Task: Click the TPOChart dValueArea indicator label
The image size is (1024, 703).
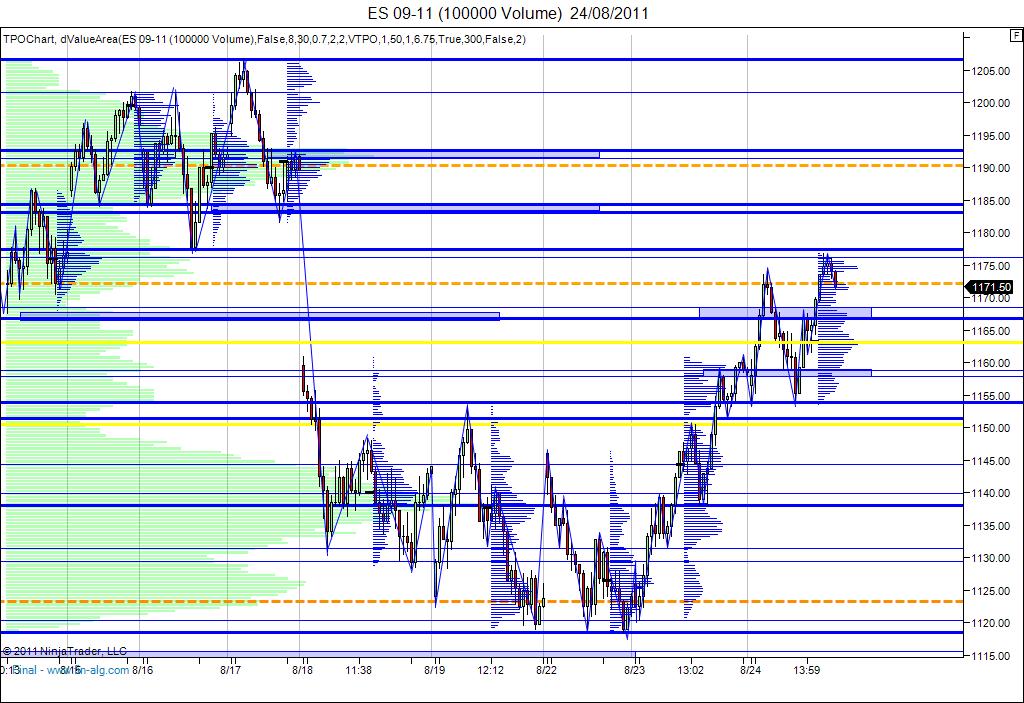Action: click(x=264, y=39)
